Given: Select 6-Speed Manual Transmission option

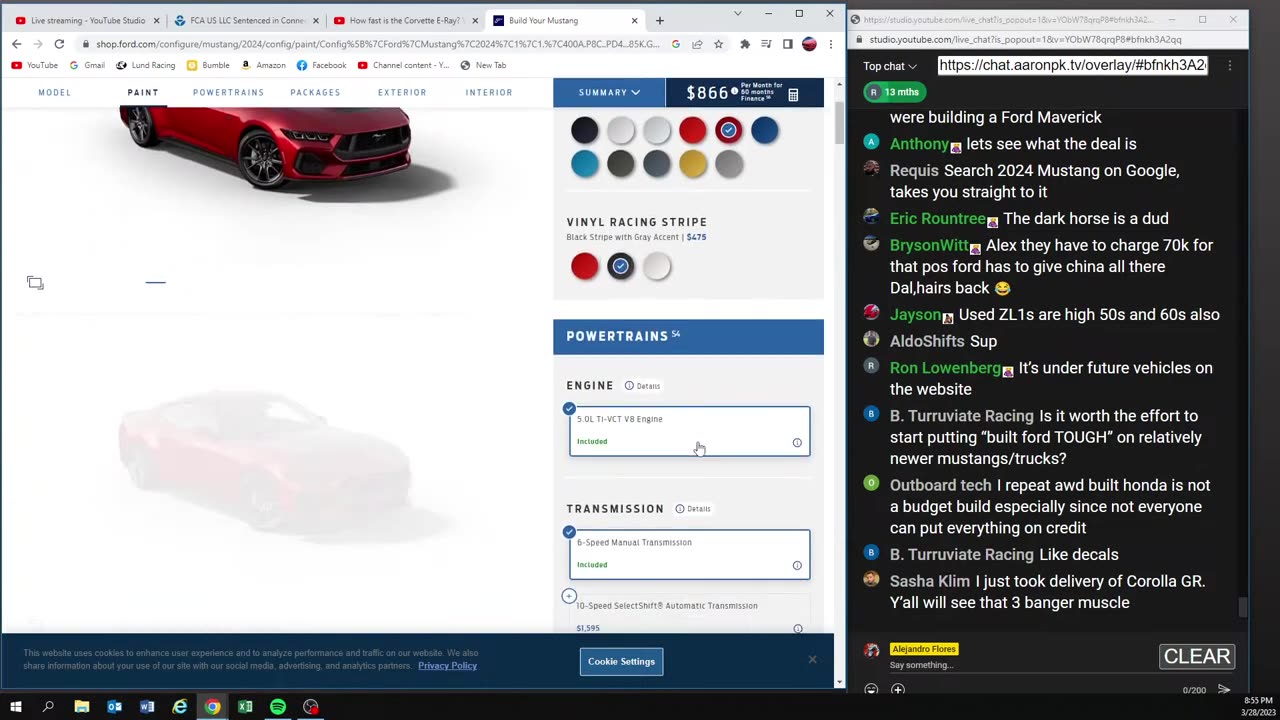Looking at the screenshot, I should 690,554.
